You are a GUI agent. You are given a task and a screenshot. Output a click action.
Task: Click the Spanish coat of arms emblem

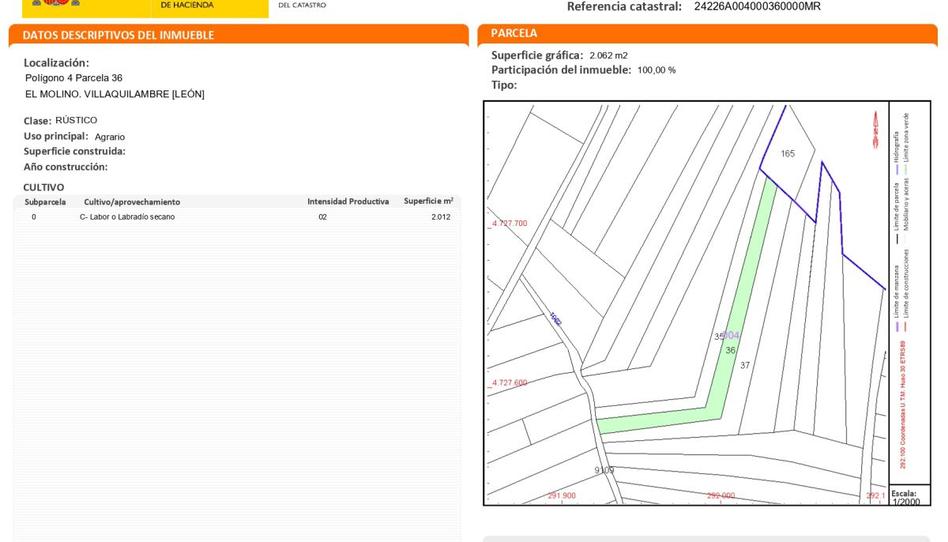[50, 5]
